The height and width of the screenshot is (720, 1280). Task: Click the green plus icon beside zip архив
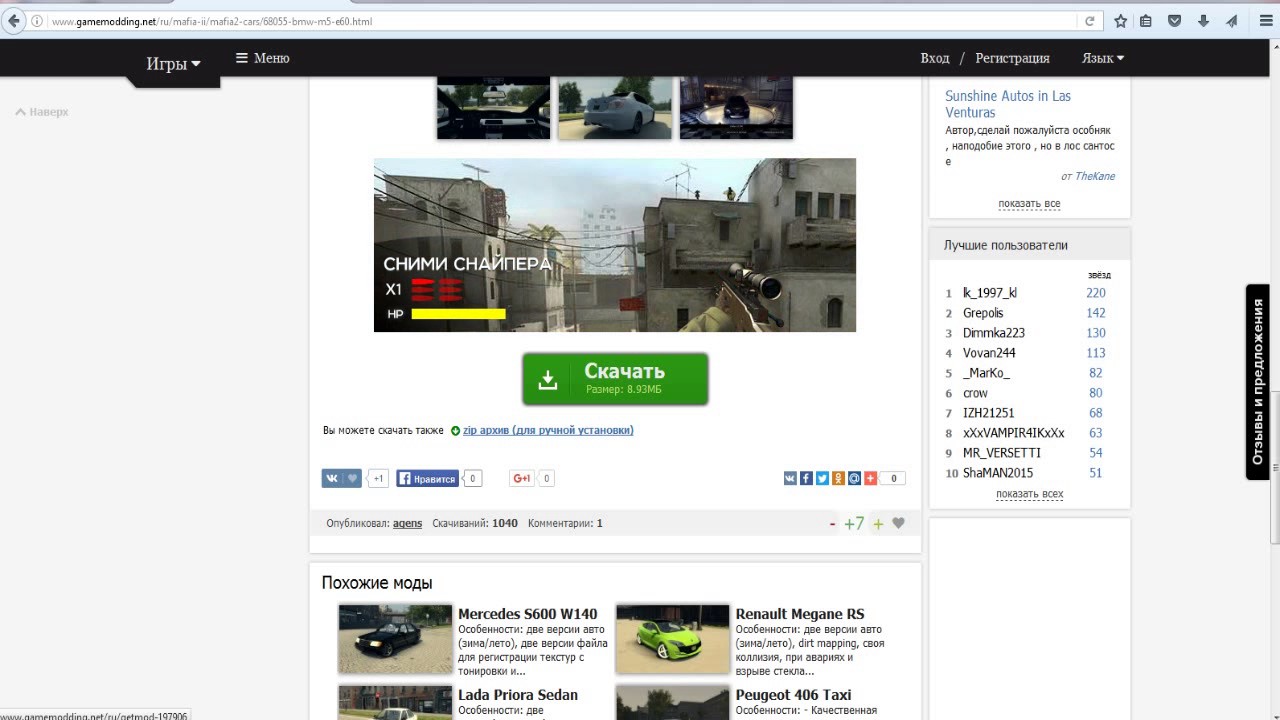click(455, 431)
